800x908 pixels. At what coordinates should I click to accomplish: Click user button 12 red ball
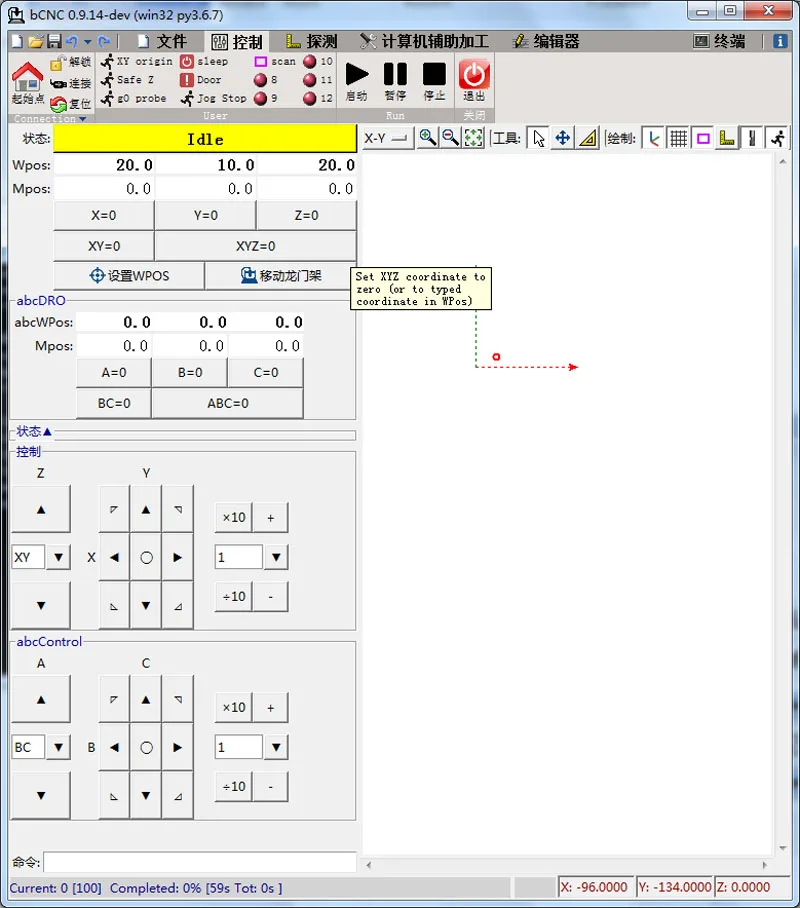(x=310, y=98)
